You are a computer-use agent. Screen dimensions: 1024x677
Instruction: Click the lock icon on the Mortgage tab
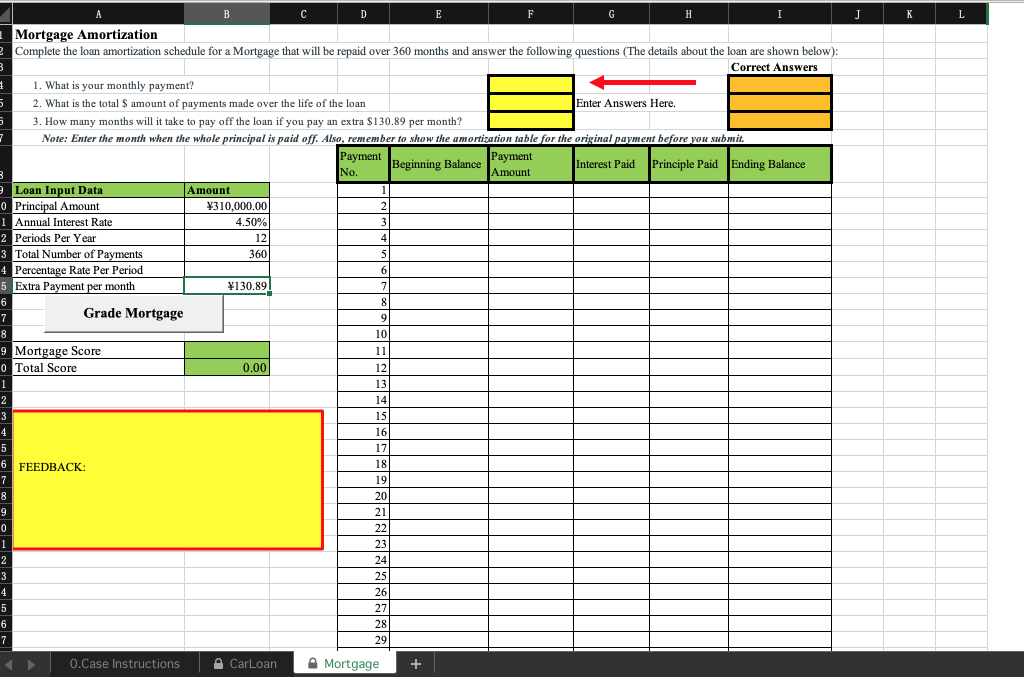(x=313, y=663)
